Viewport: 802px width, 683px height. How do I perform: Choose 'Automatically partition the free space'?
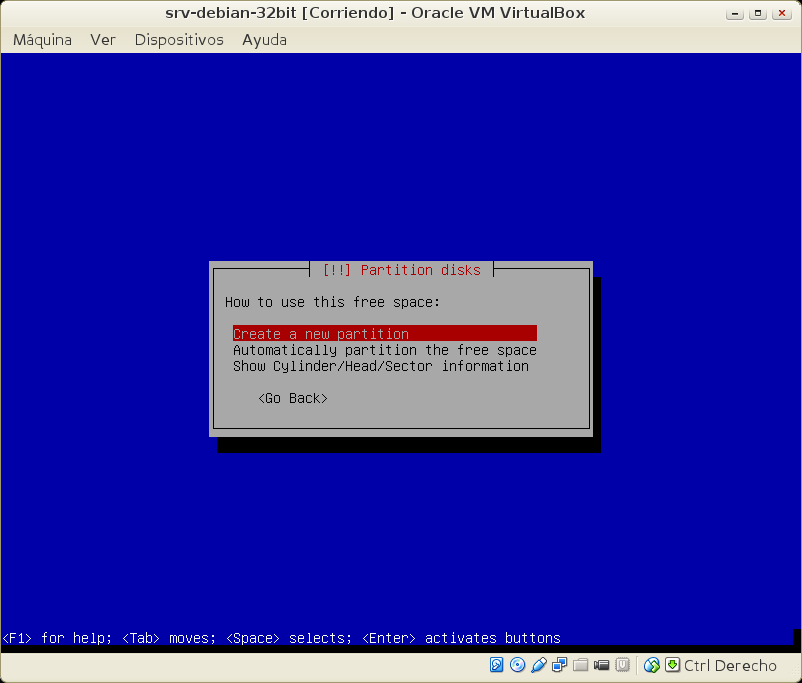tap(384, 350)
